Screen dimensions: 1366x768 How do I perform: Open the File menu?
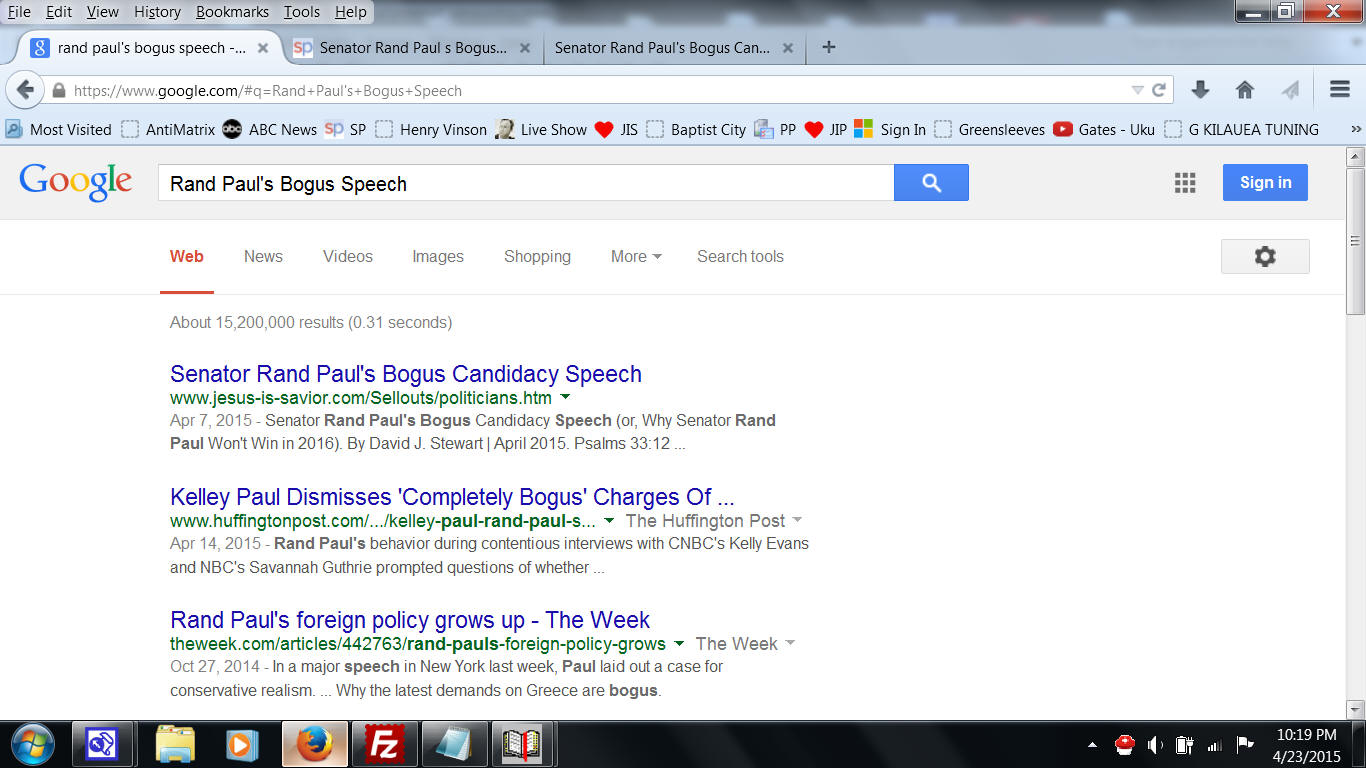coord(19,12)
